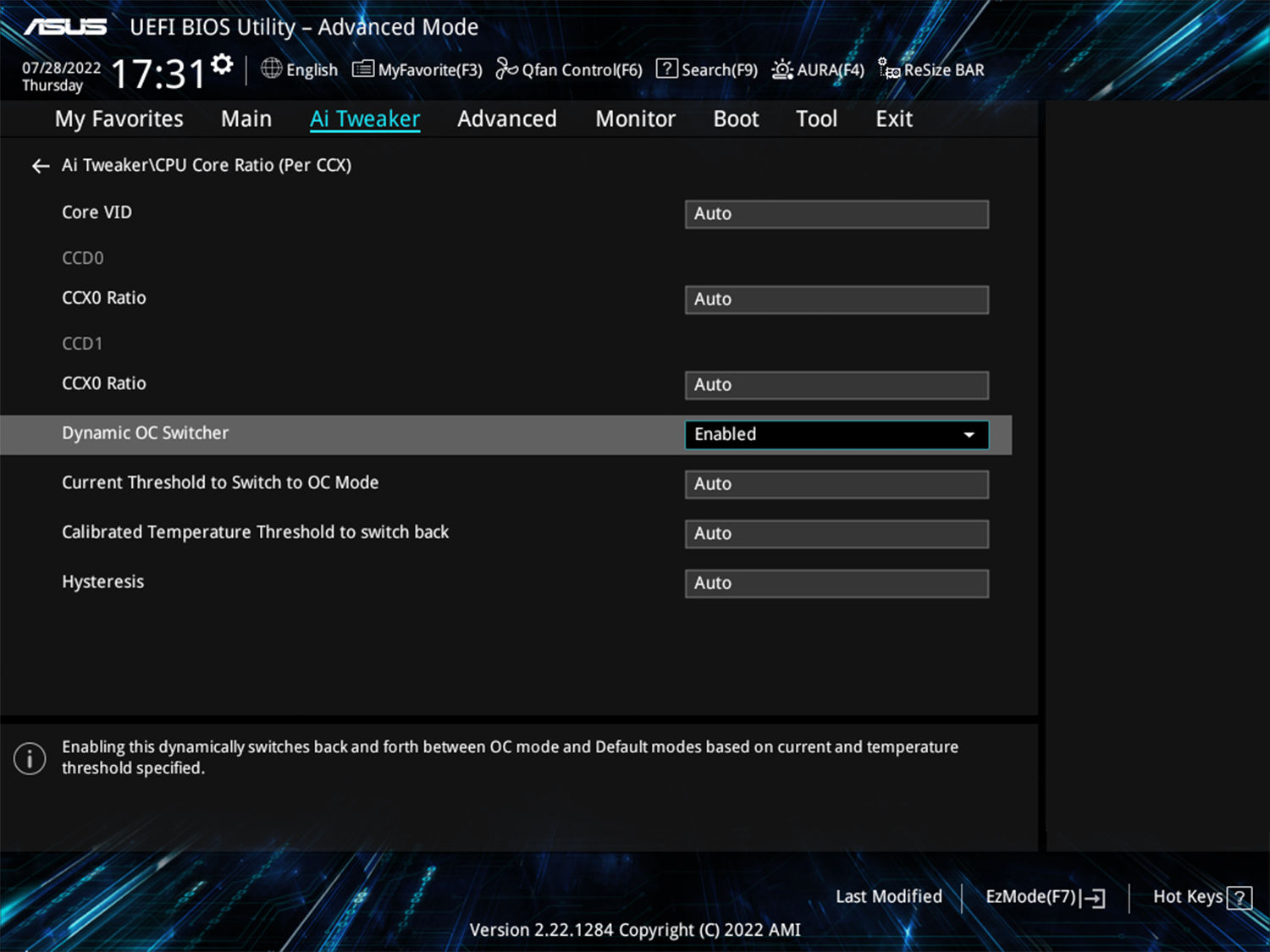Click the info circle icon
1270x952 pixels.
coord(30,758)
